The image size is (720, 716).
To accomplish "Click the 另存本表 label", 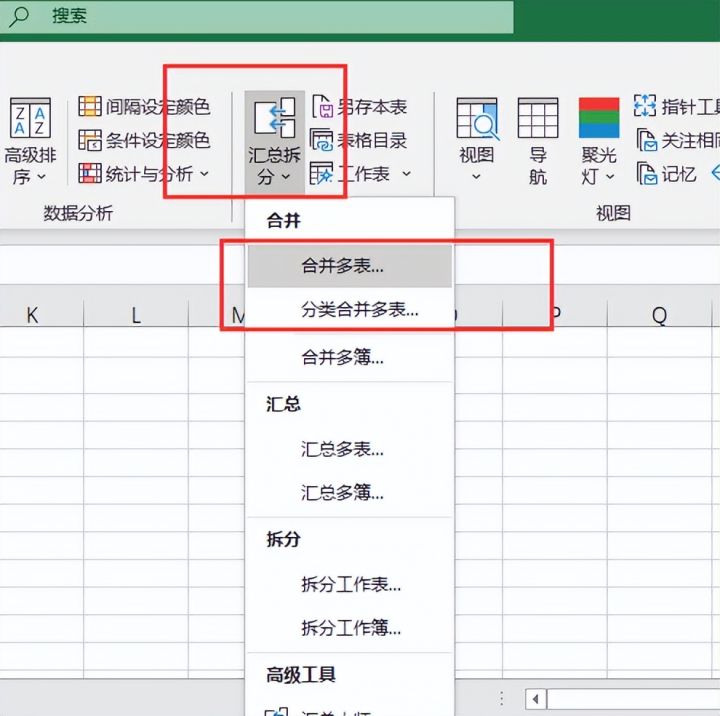I will click(372, 107).
